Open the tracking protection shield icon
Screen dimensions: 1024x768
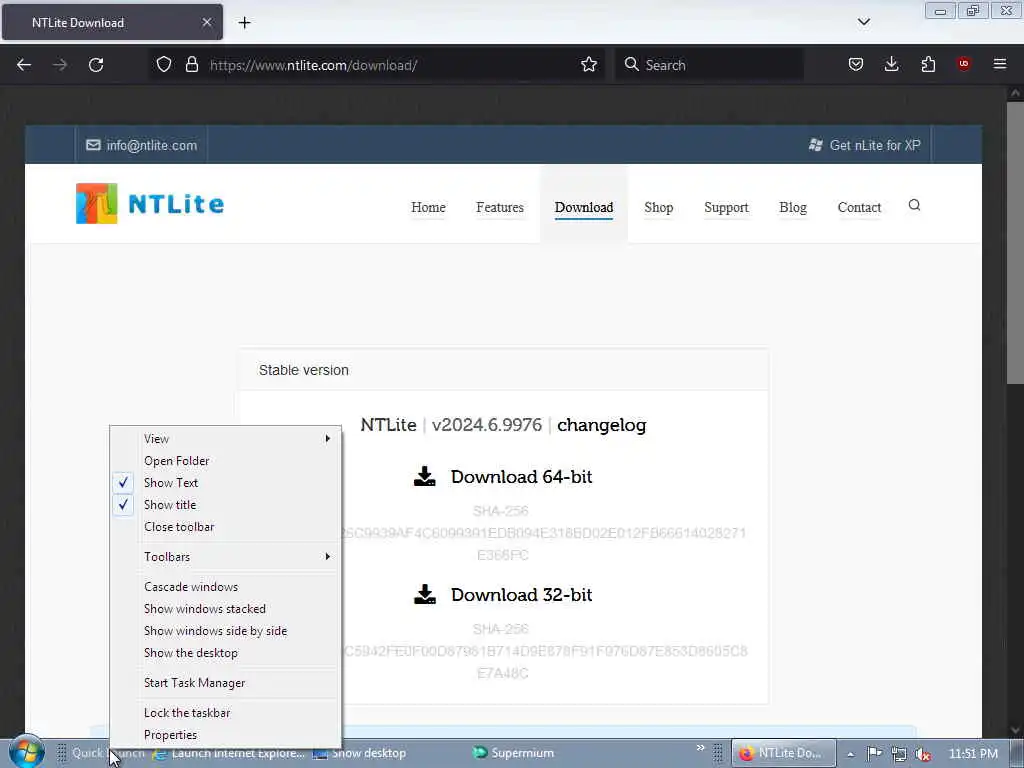pos(164,64)
